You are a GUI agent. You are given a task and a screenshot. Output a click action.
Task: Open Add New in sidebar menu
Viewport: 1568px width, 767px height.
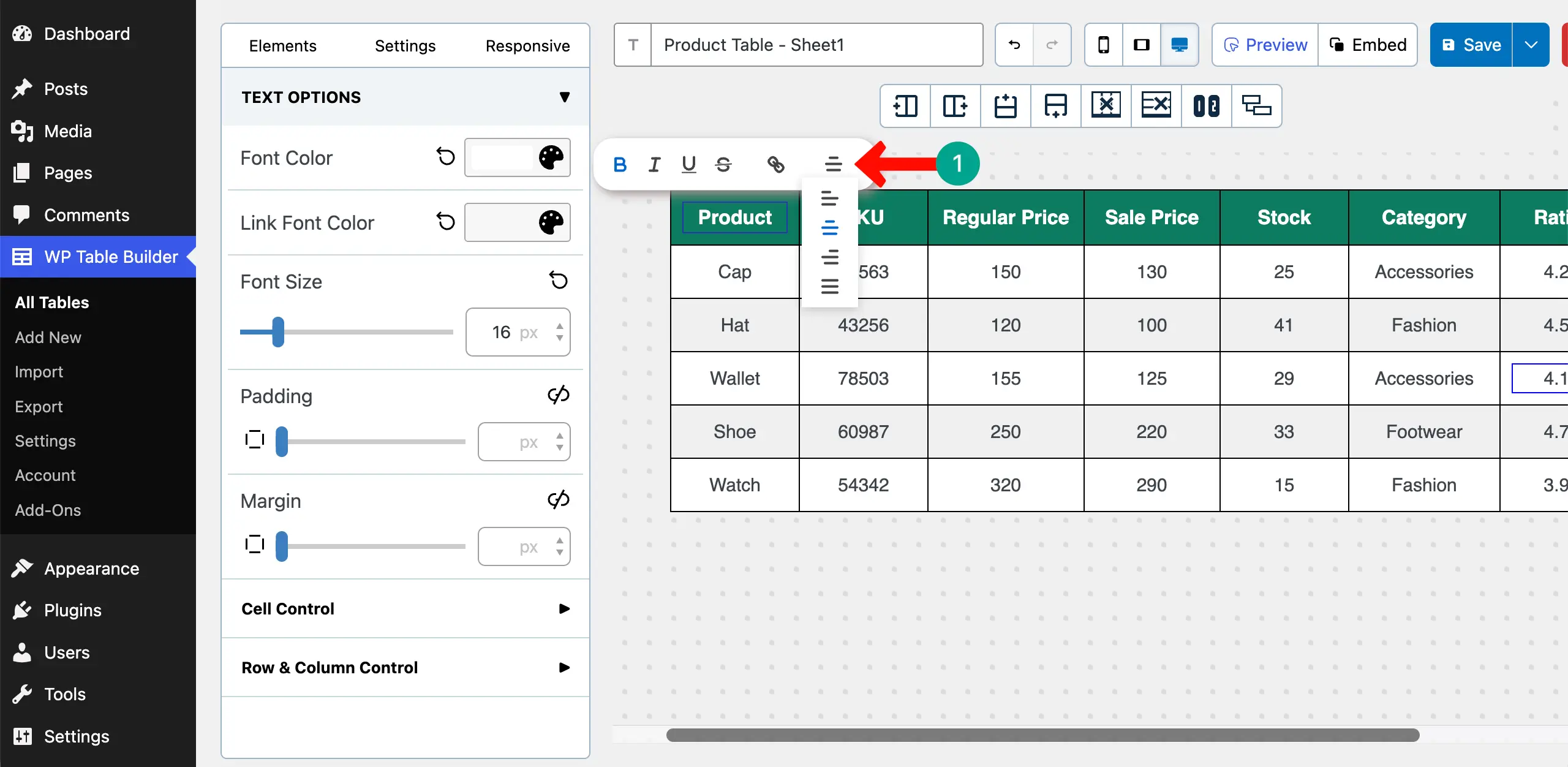coord(48,337)
